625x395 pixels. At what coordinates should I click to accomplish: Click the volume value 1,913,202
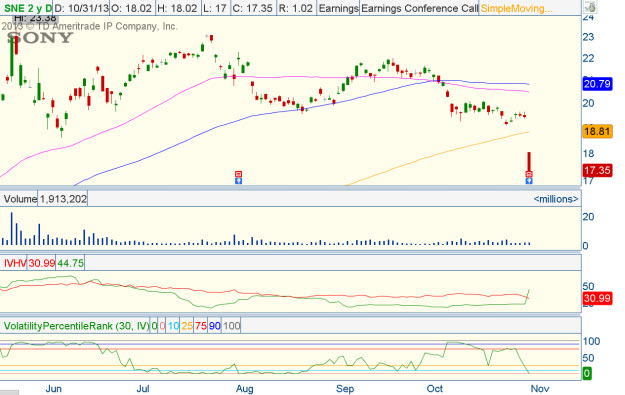(63, 198)
